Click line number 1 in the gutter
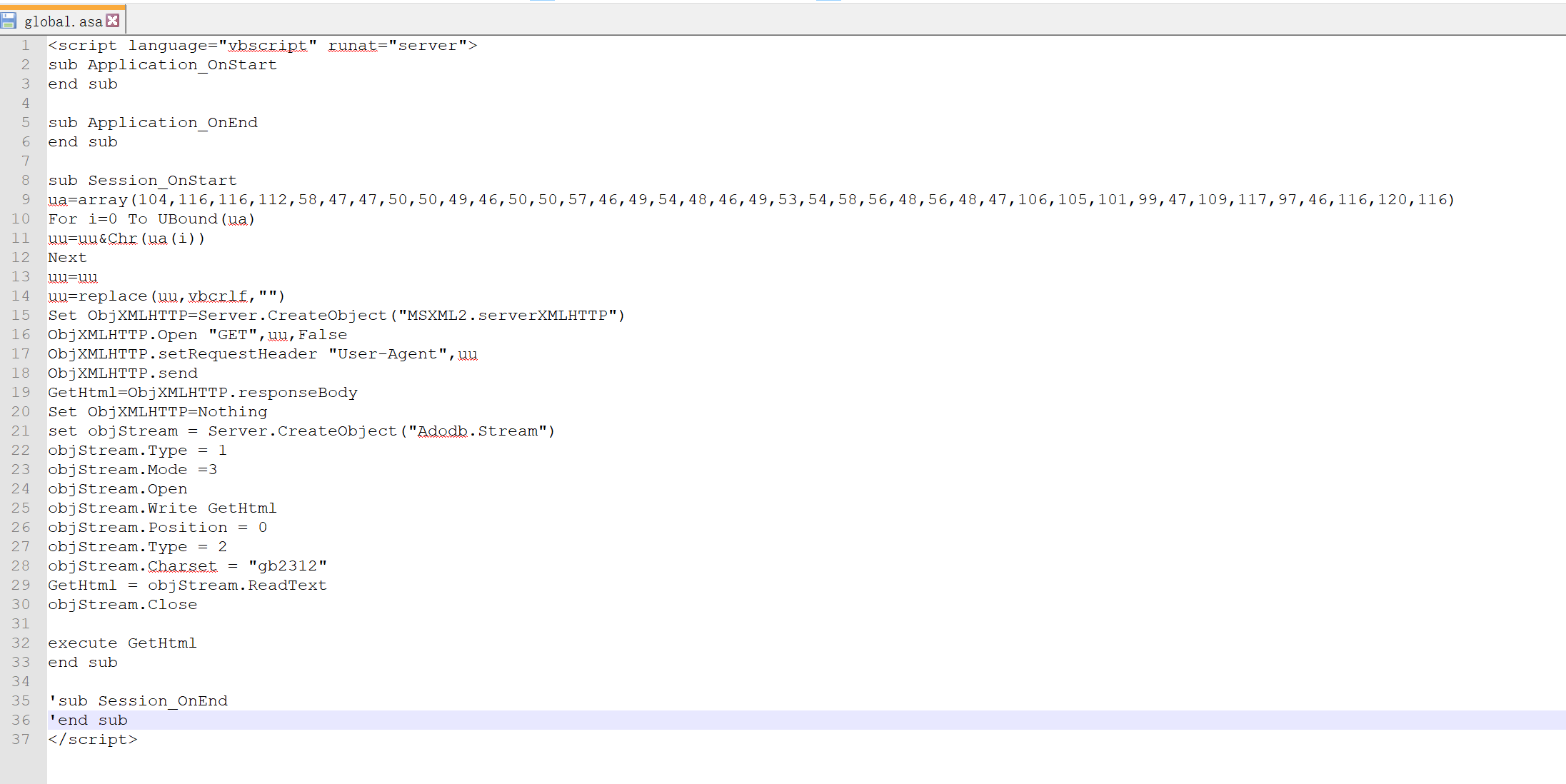The image size is (1566, 784). [x=26, y=46]
